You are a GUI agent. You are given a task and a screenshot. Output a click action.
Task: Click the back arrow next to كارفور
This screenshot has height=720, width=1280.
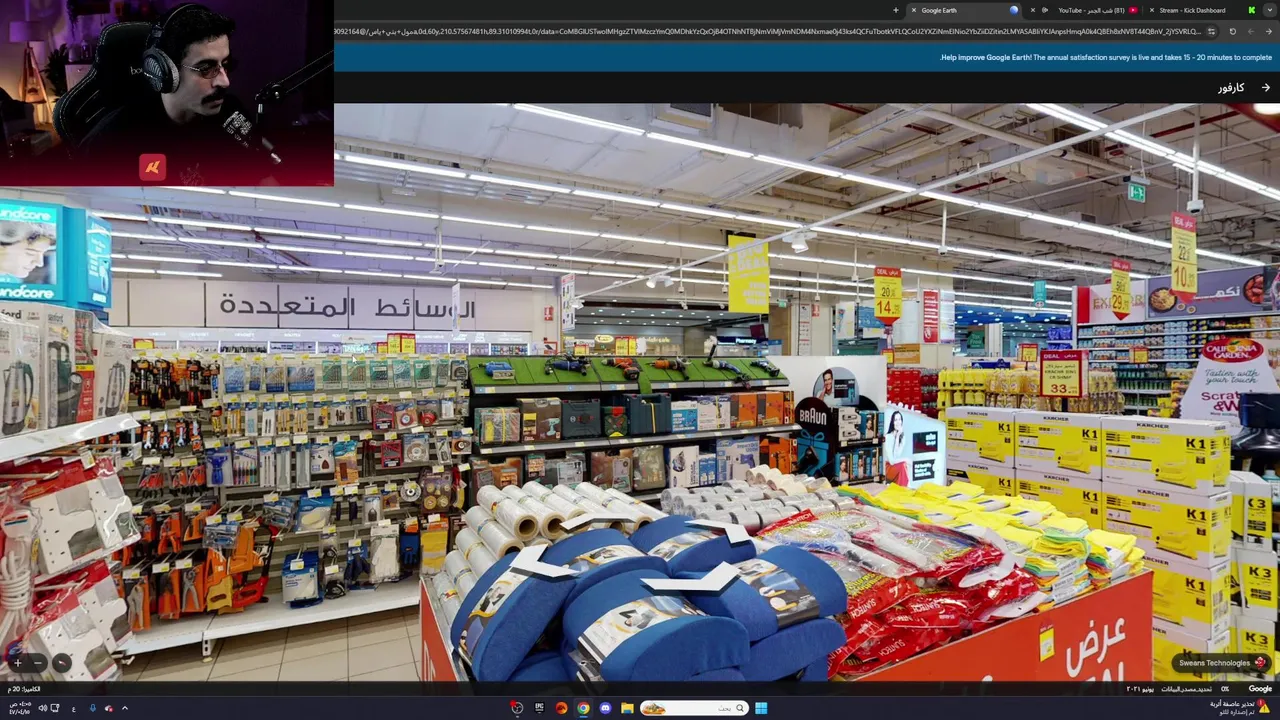(x=1265, y=88)
